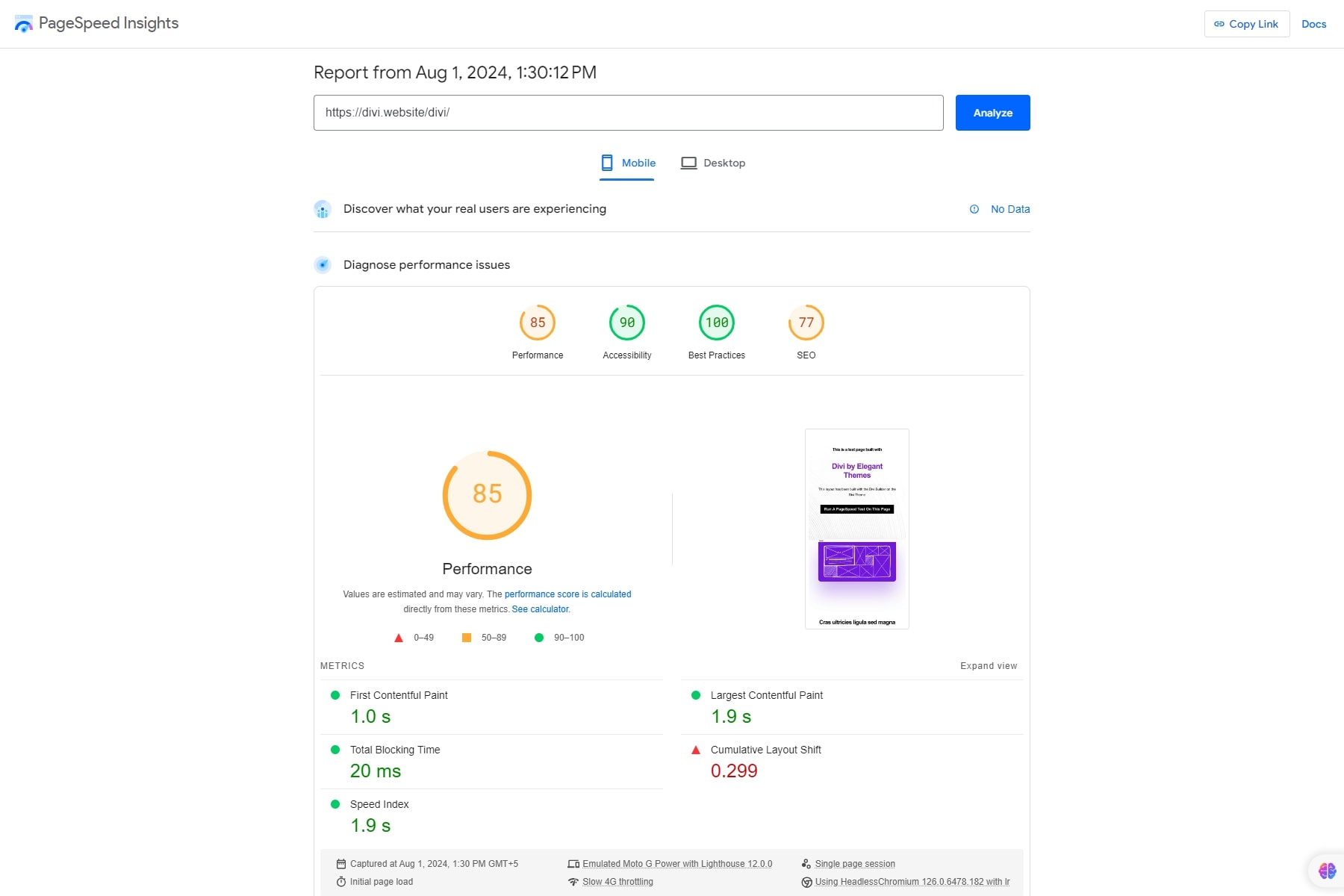Open the brain extension icon at the page corner
Image resolution: width=1344 pixels, height=896 pixels.
pyautogui.click(x=1327, y=871)
